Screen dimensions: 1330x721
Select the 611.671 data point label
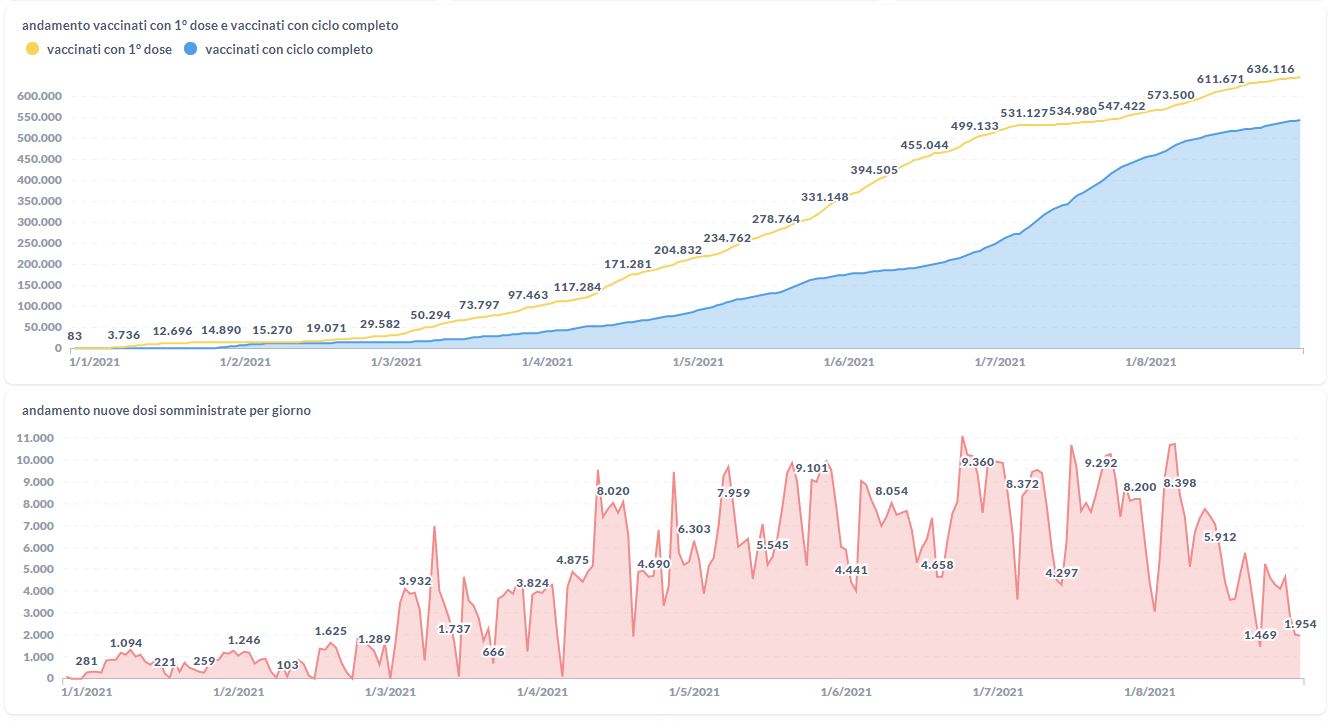pyautogui.click(x=1220, y=79)
